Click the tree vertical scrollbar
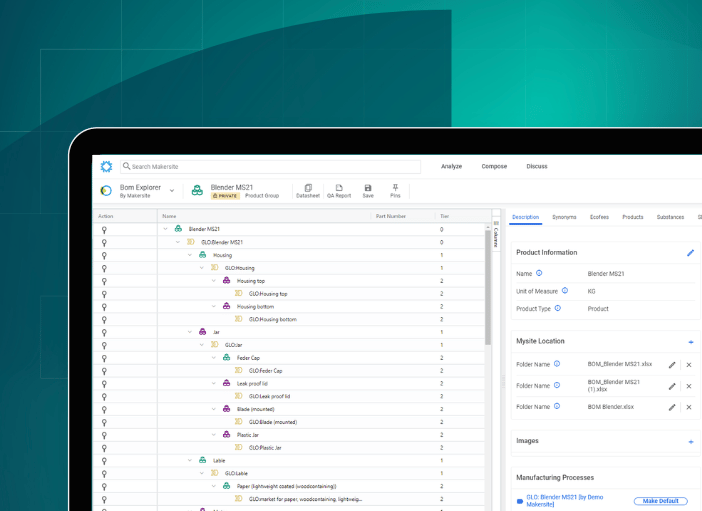702x511 pixels. [x=488, y=287]
